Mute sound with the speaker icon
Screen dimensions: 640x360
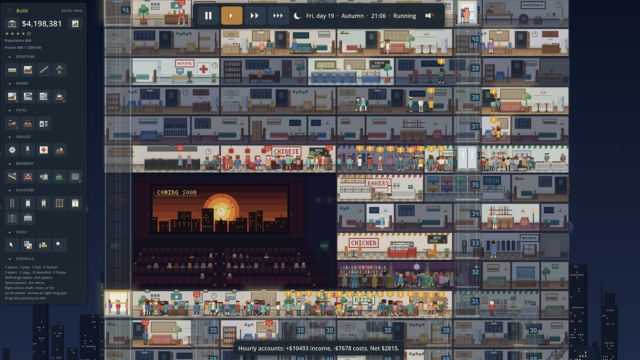click(429, 16)
